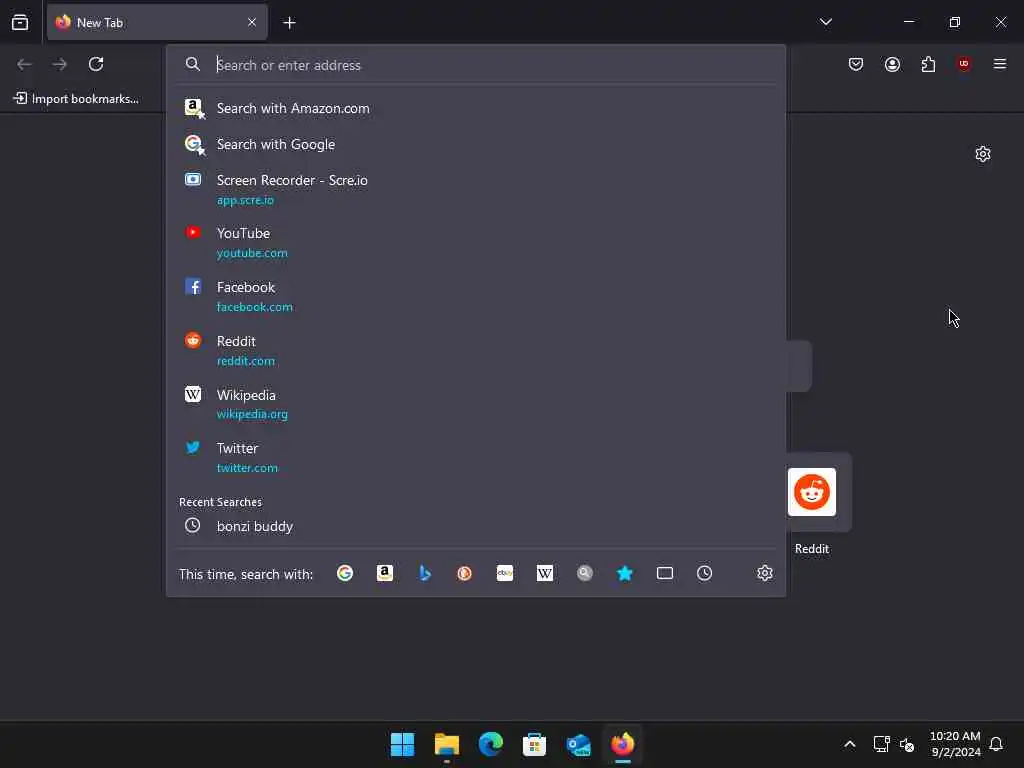The height and width of the screenshot is (768, 1024).
Task: Open Microsoft Store from the taskbar
Action: click(534, 744)
